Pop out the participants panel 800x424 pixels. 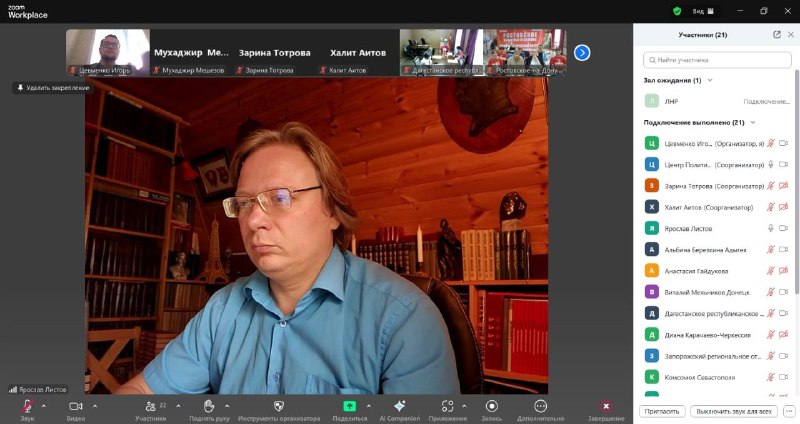(x=777, y=35)
